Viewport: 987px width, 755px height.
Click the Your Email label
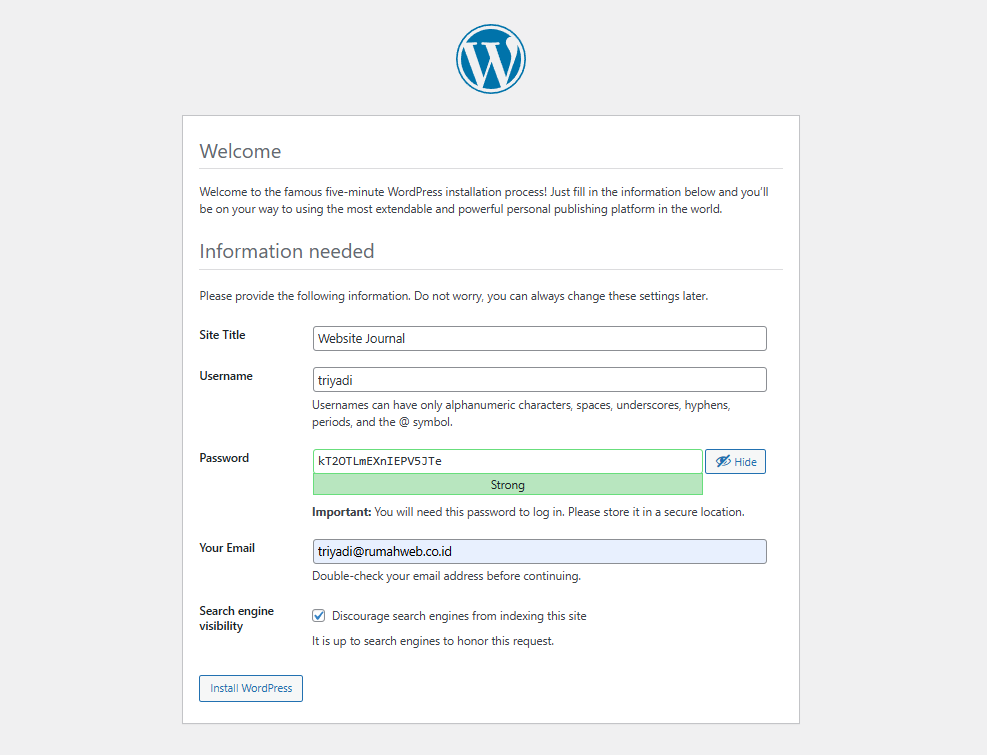click(x=227, y=548)
